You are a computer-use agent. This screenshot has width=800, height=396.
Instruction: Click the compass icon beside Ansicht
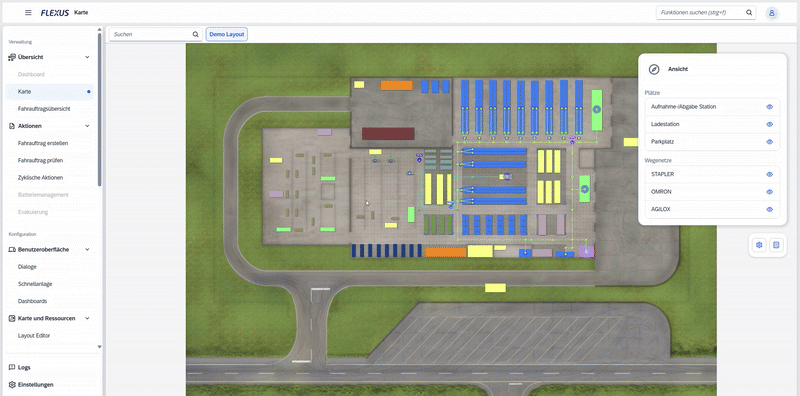click(654, 69)
